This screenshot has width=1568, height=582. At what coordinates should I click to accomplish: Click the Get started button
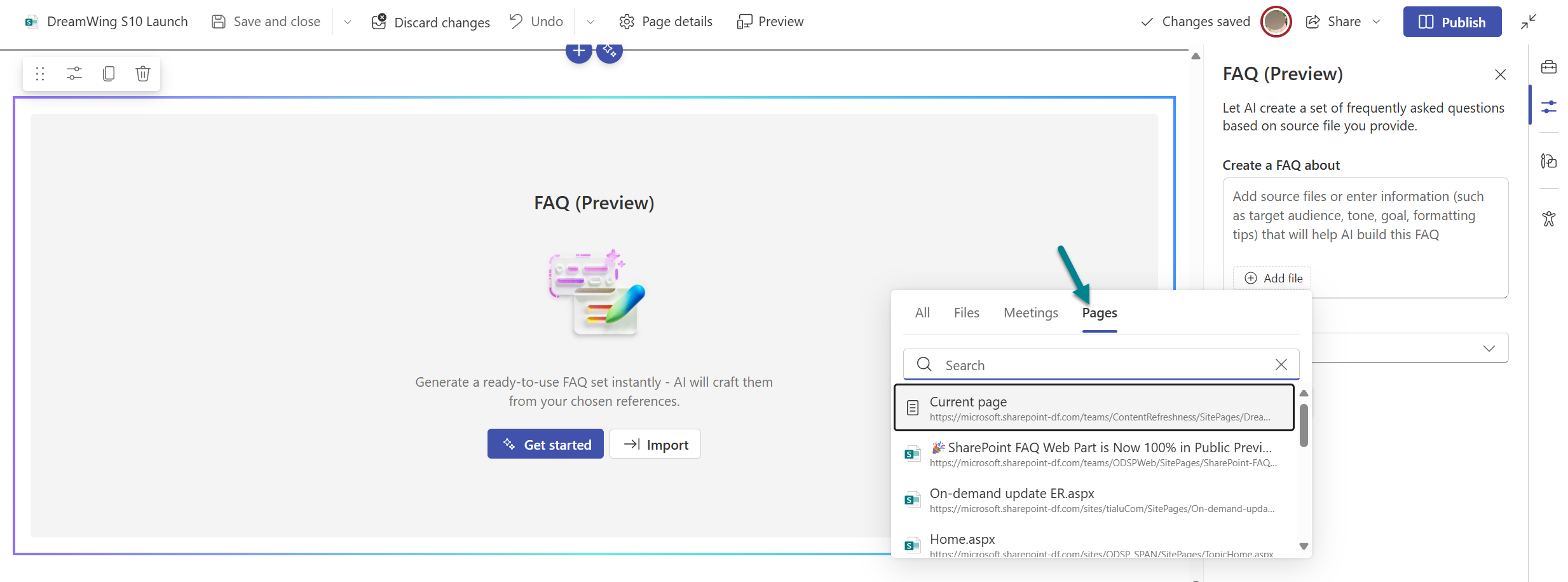(545, 444)
